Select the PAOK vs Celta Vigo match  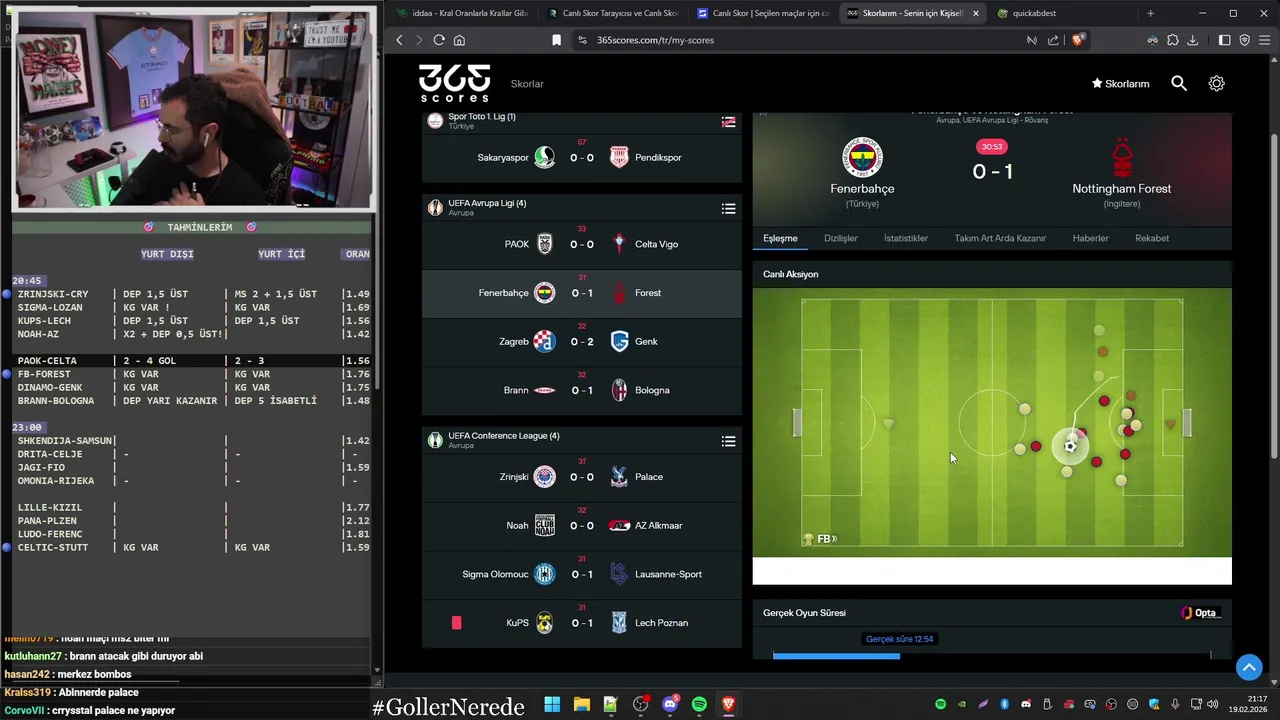click(582, 244)
